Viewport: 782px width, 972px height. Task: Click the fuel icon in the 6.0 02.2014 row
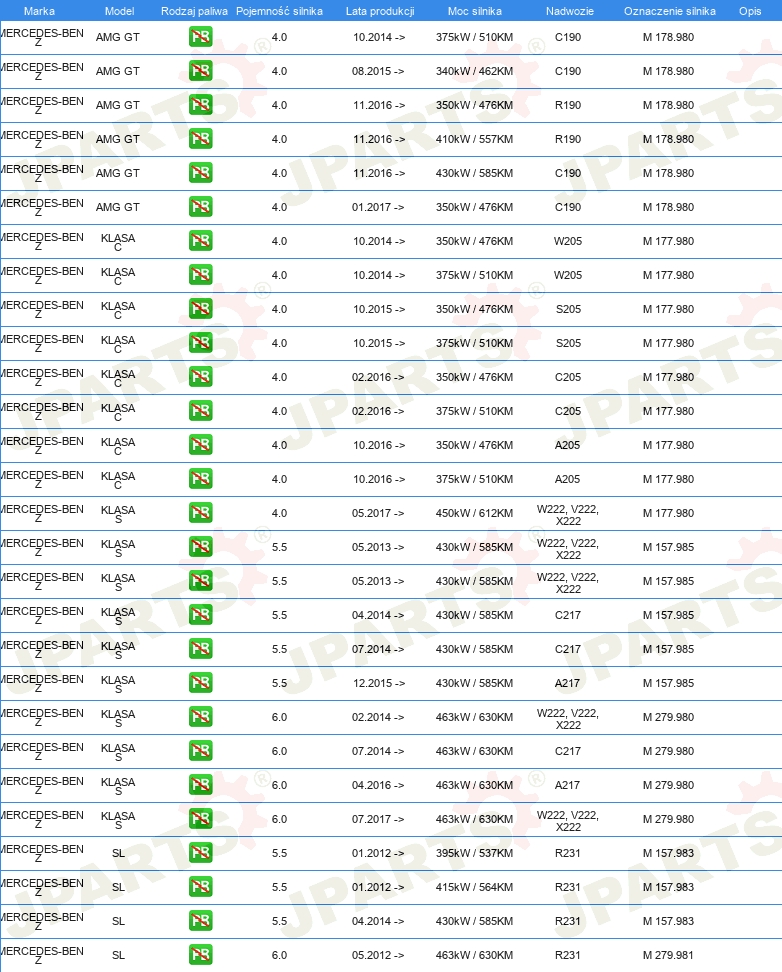200,717
